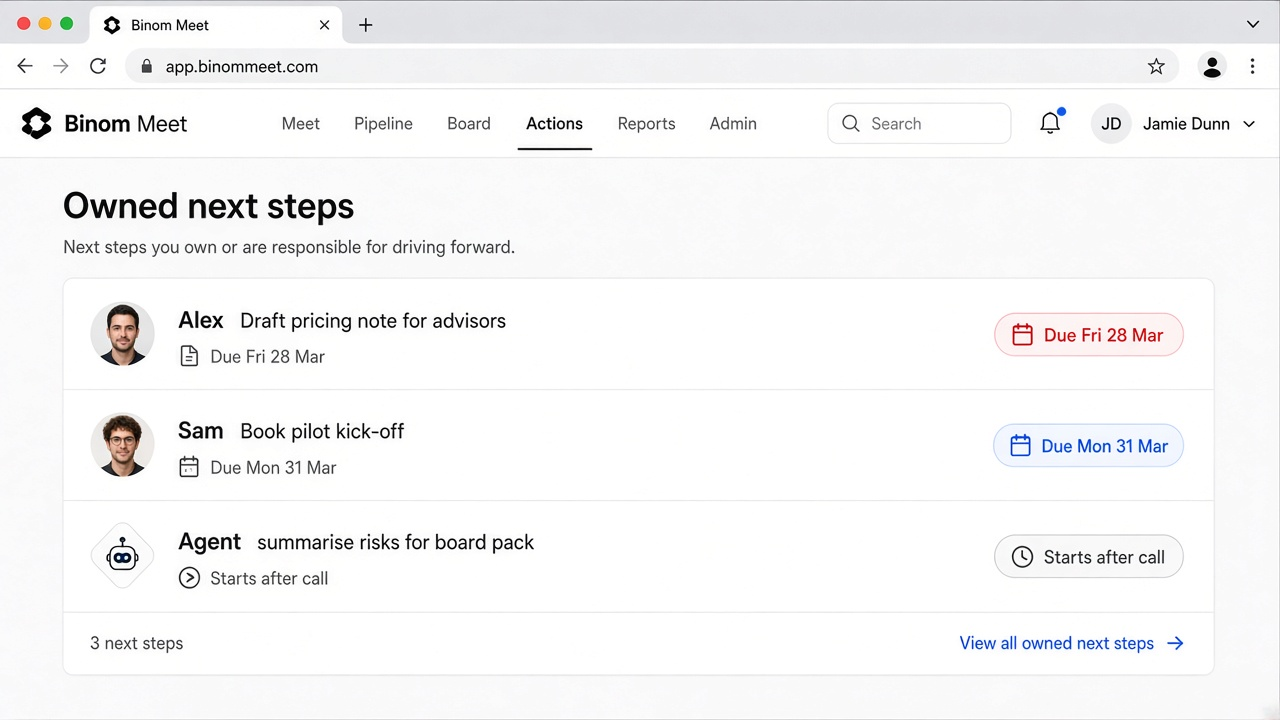Click the red Due Fri 28 Mar badge
This screenshot has height=720, width=1280.
click(x=1089, y=335)
